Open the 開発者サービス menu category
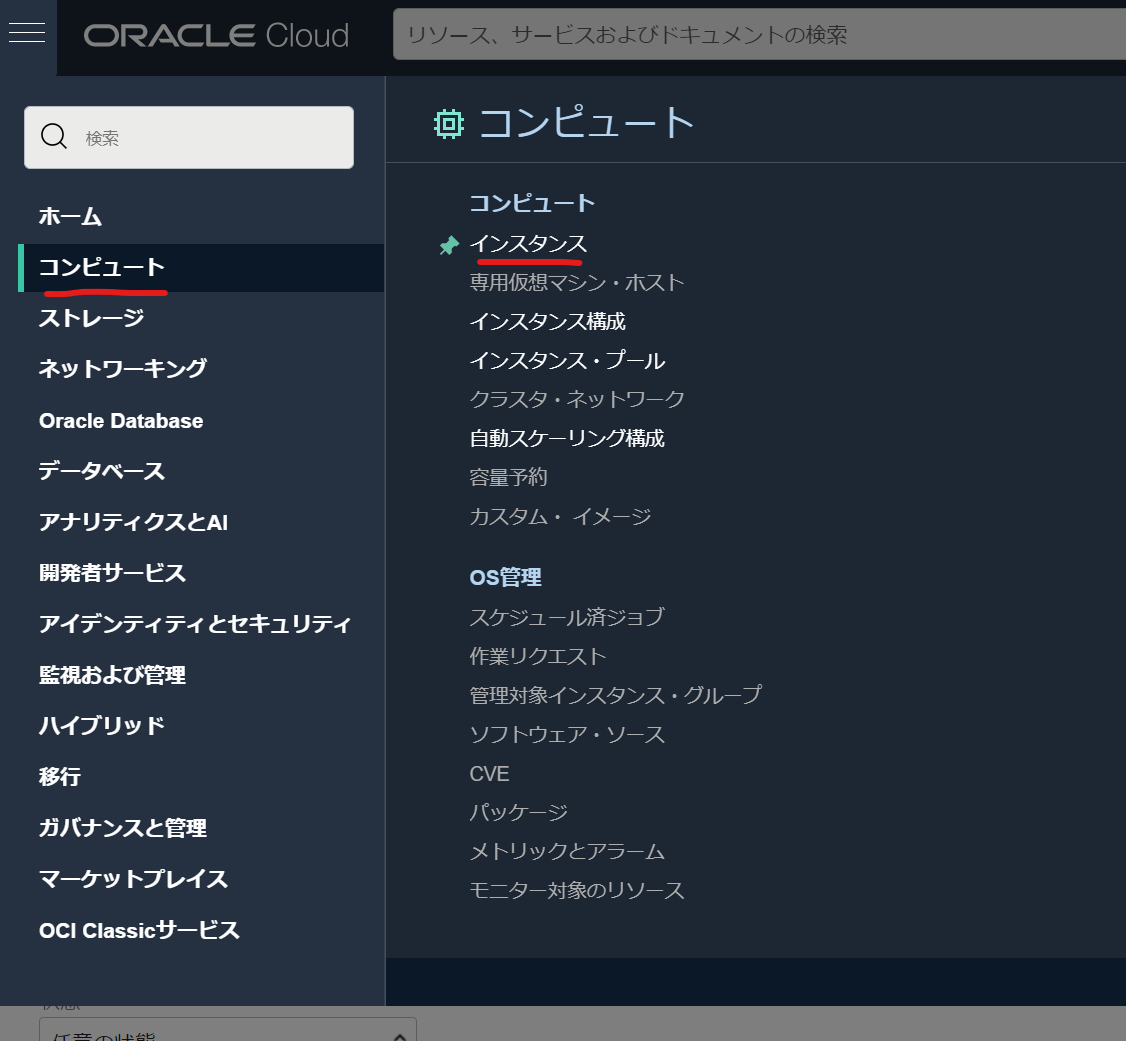The height and width of the screenshot is (1041, 1126). coord(113,573)
